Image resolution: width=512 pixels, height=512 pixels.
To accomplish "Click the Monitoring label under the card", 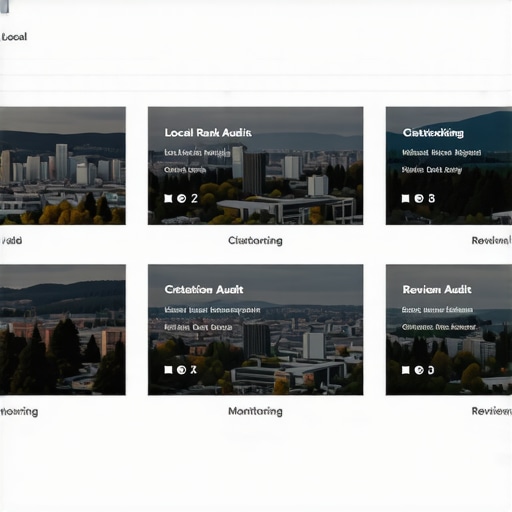I will pyautogui.click(x=255, y=411).
